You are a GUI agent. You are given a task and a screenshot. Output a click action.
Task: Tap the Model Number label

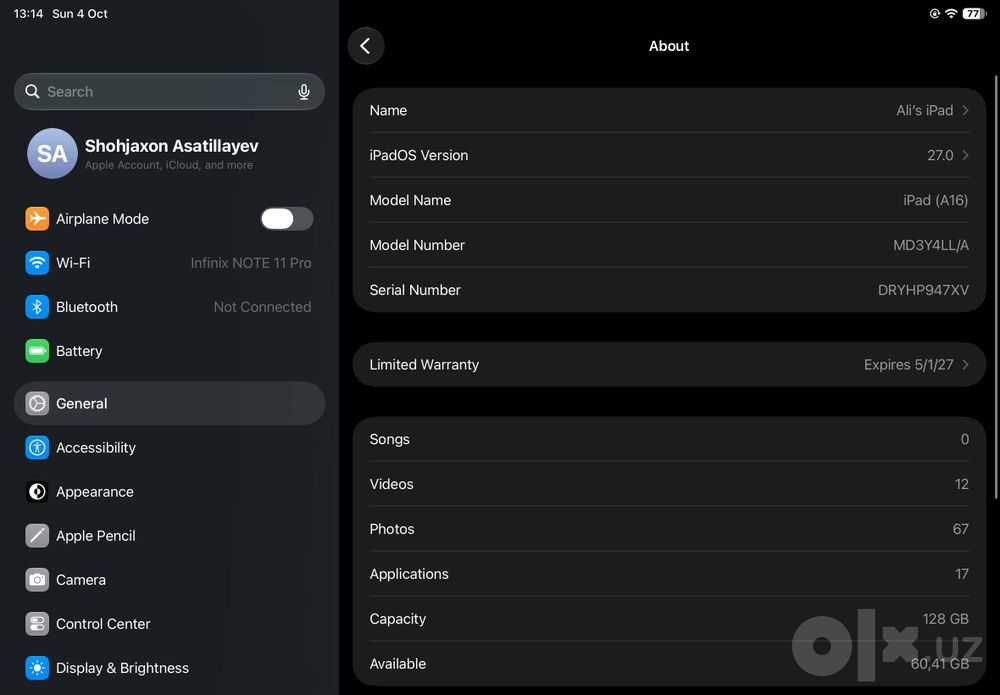(417, 245)
